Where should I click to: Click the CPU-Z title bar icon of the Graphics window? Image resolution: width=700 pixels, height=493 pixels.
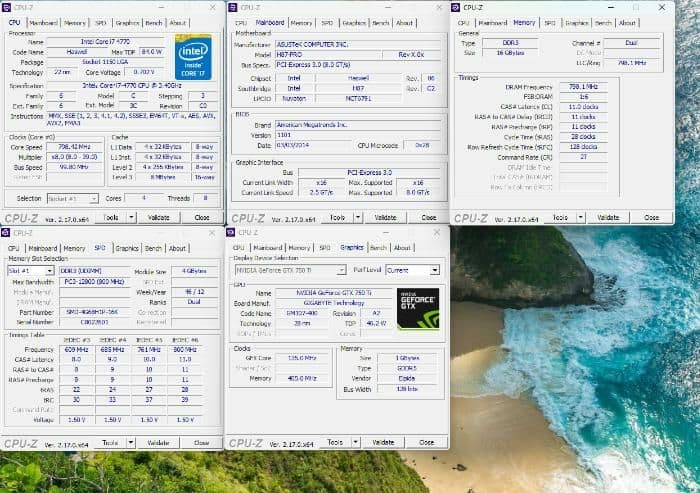pos(230,232)
